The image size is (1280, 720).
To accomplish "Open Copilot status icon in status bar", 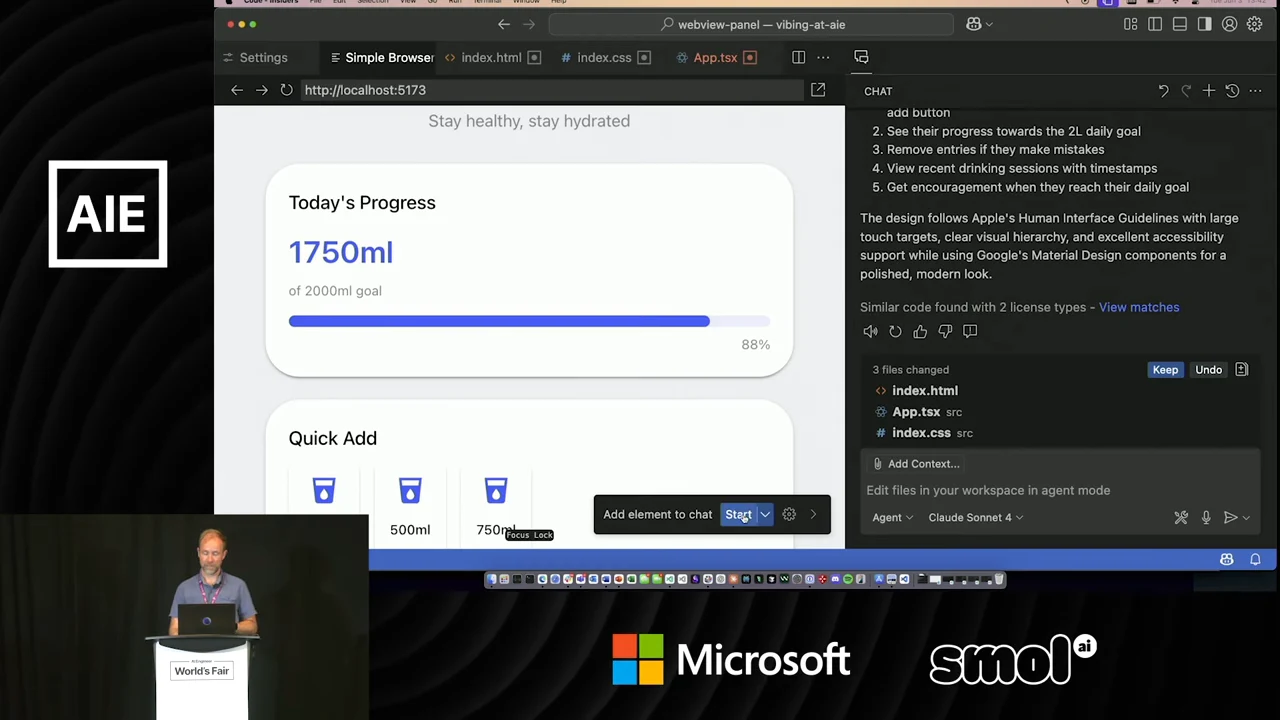I will [1226, 560].
